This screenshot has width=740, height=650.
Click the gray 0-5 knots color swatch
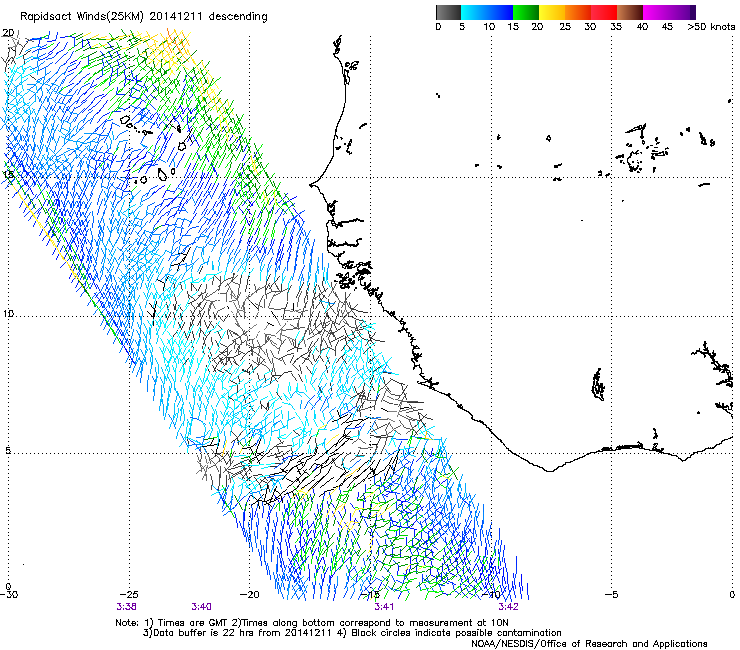[448, 12]
